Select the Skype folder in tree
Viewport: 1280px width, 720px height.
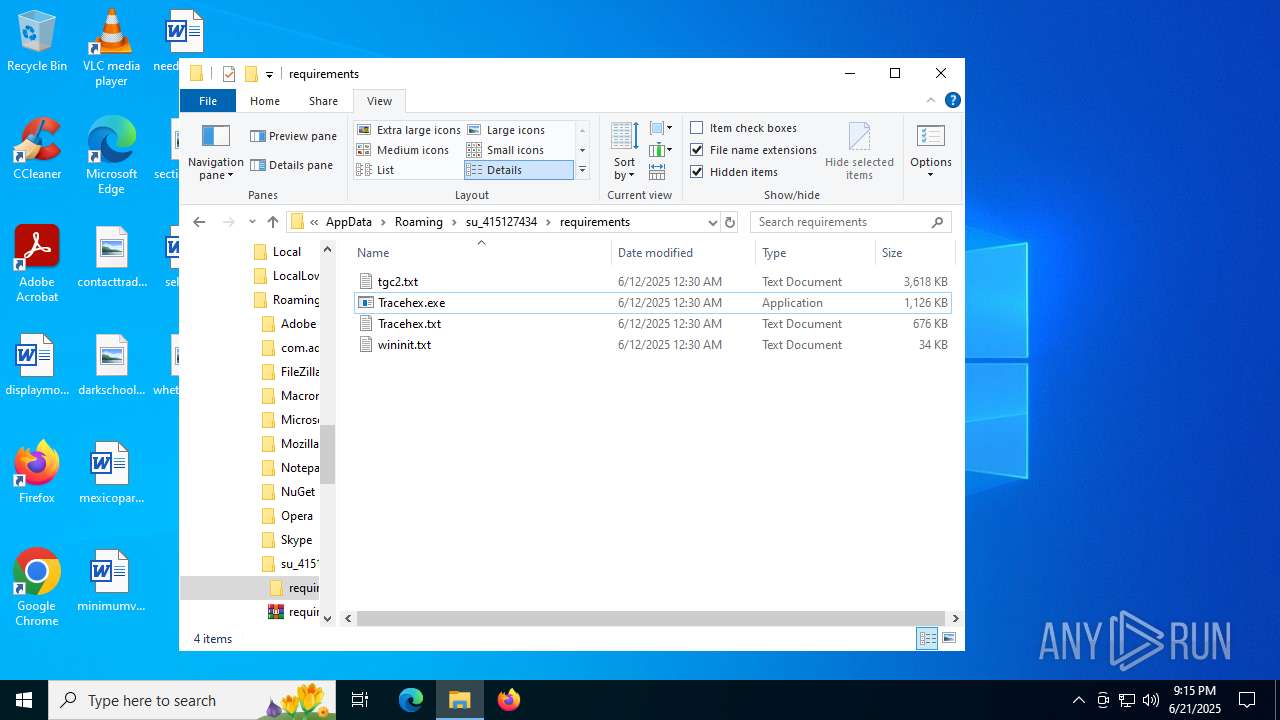click(x=296, y=540)
